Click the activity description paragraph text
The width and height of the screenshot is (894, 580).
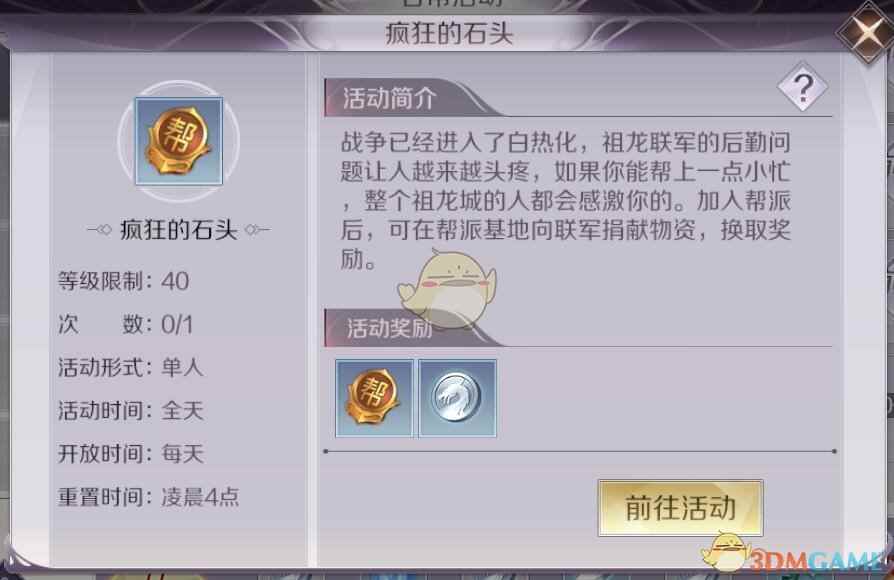566,201
